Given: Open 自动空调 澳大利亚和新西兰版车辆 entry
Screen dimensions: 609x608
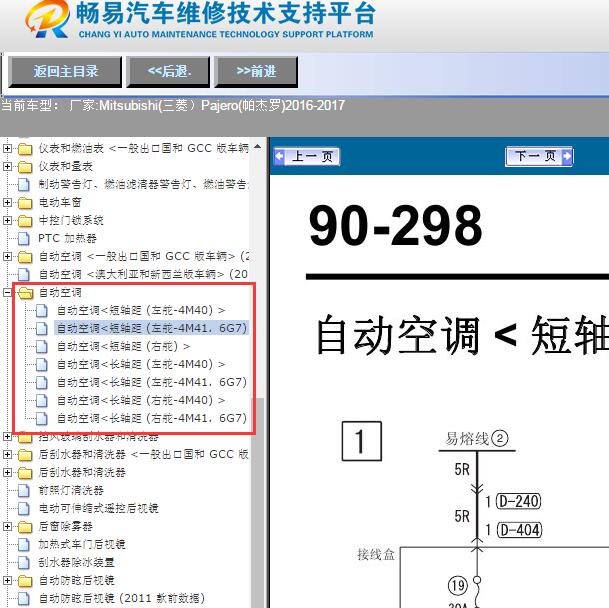Looking at the screenshot, I should point(143,275).
